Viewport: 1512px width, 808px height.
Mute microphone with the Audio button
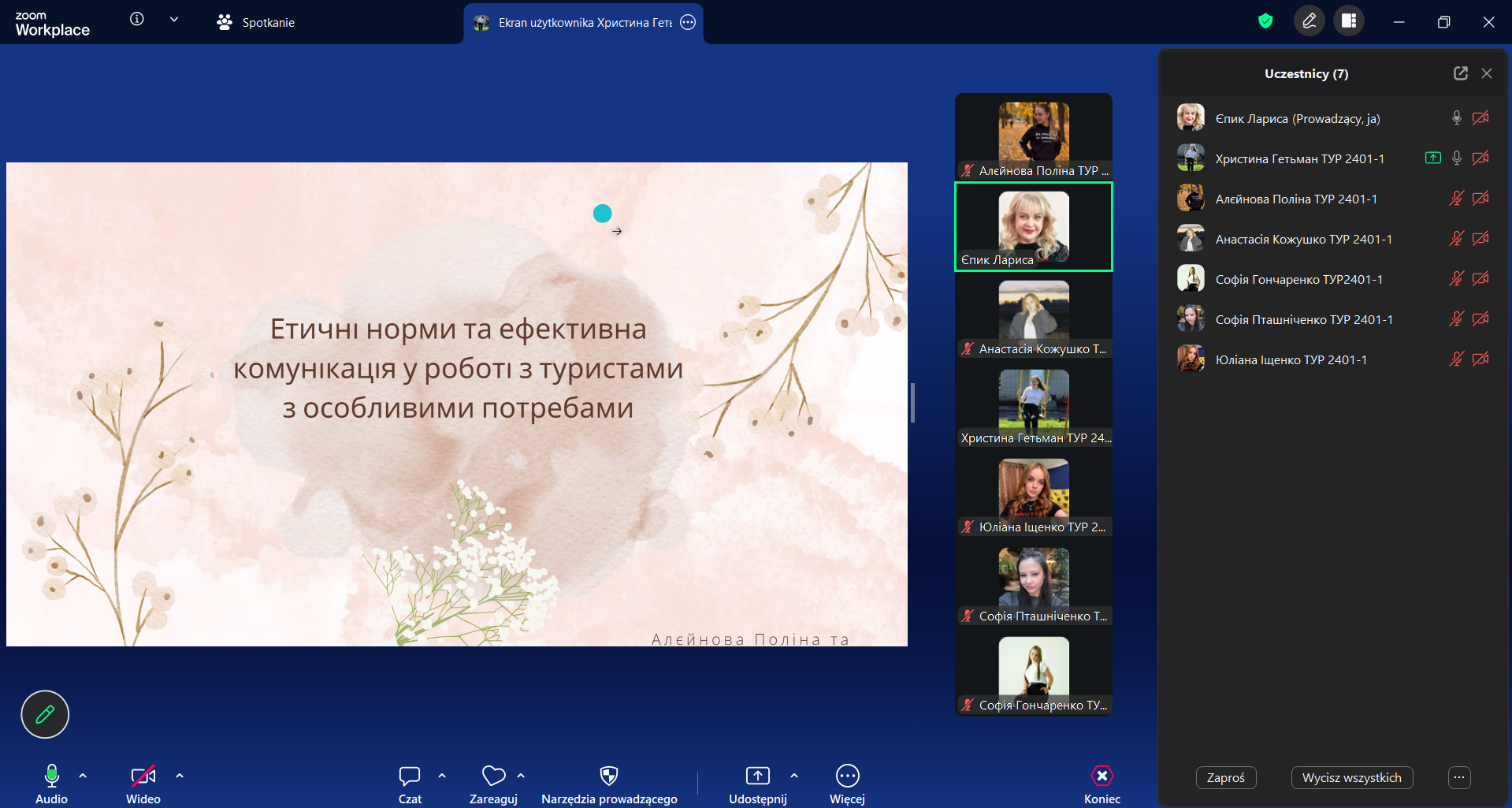pyautogui.click(x=51, y=776)
